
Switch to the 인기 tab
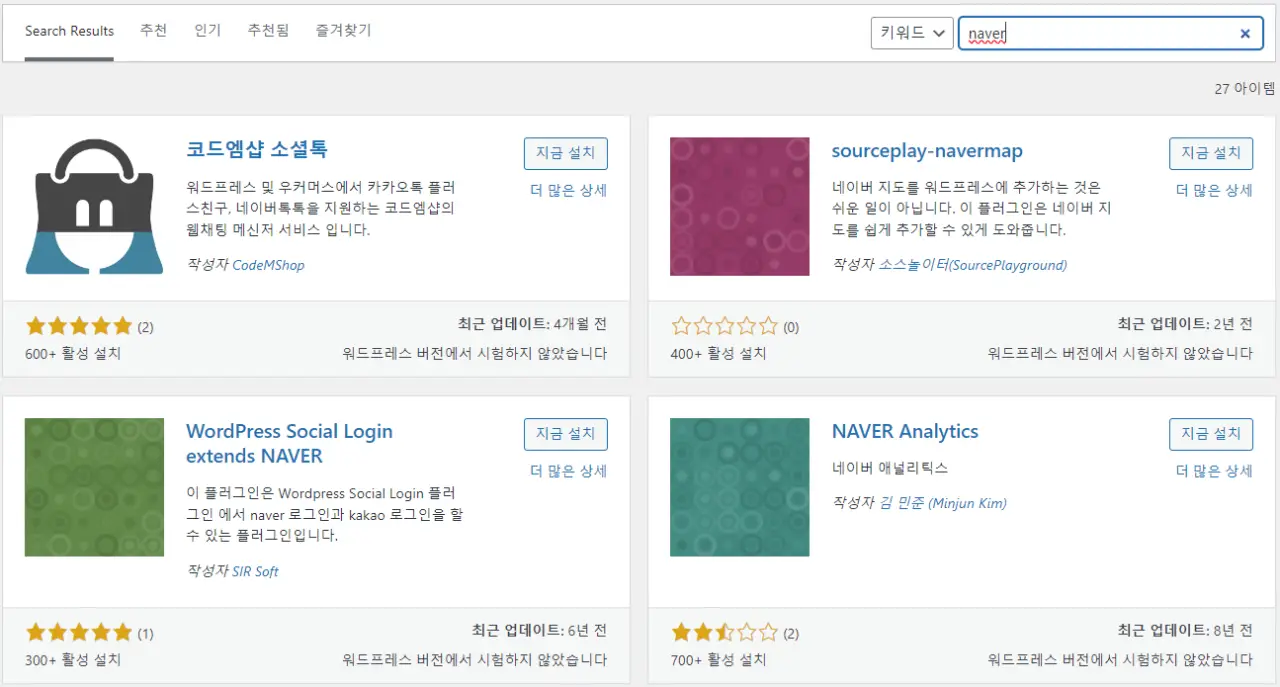coord(207,30)
